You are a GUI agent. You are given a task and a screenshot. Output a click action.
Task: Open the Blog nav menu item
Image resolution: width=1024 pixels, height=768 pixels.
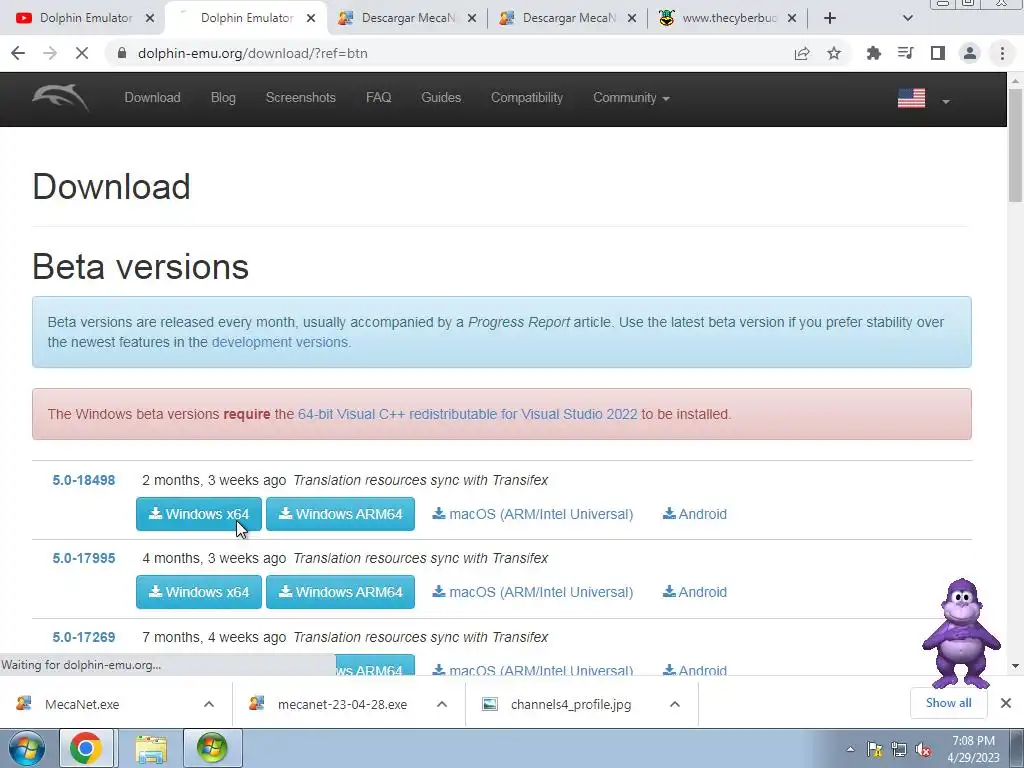[x=223, y=98]
